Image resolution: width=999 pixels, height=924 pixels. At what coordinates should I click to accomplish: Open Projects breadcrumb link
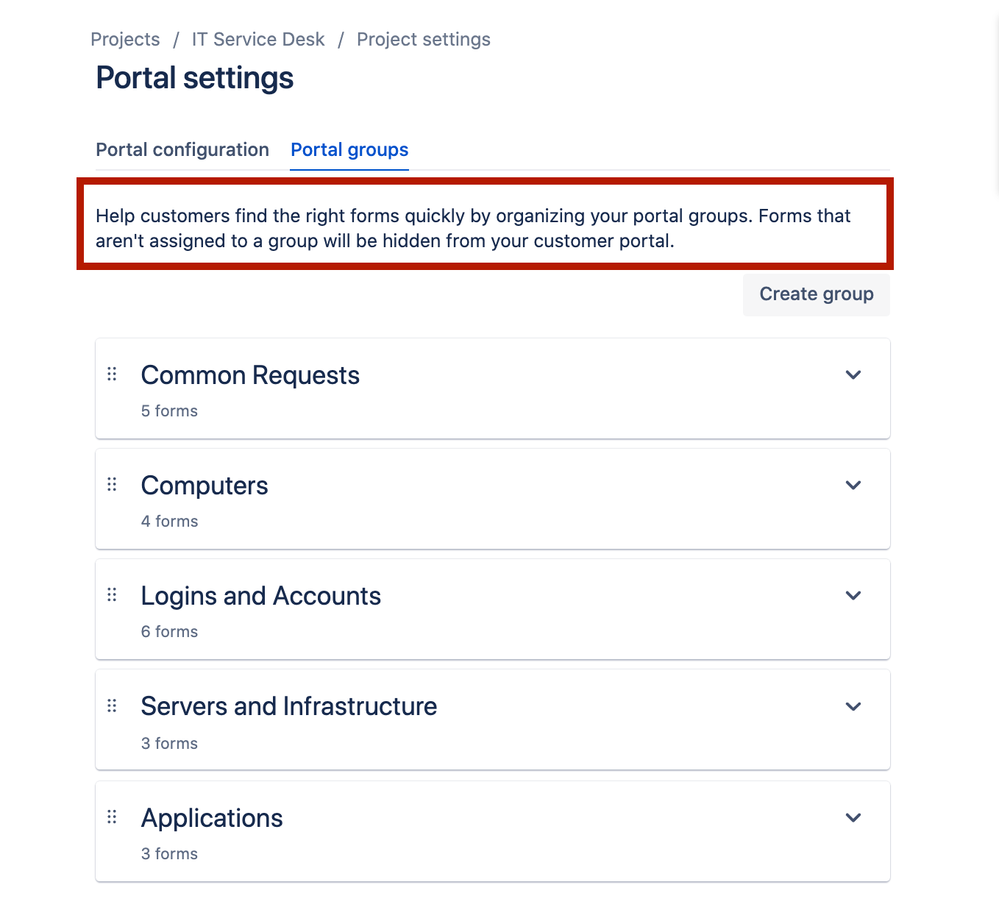click(125, 40)
